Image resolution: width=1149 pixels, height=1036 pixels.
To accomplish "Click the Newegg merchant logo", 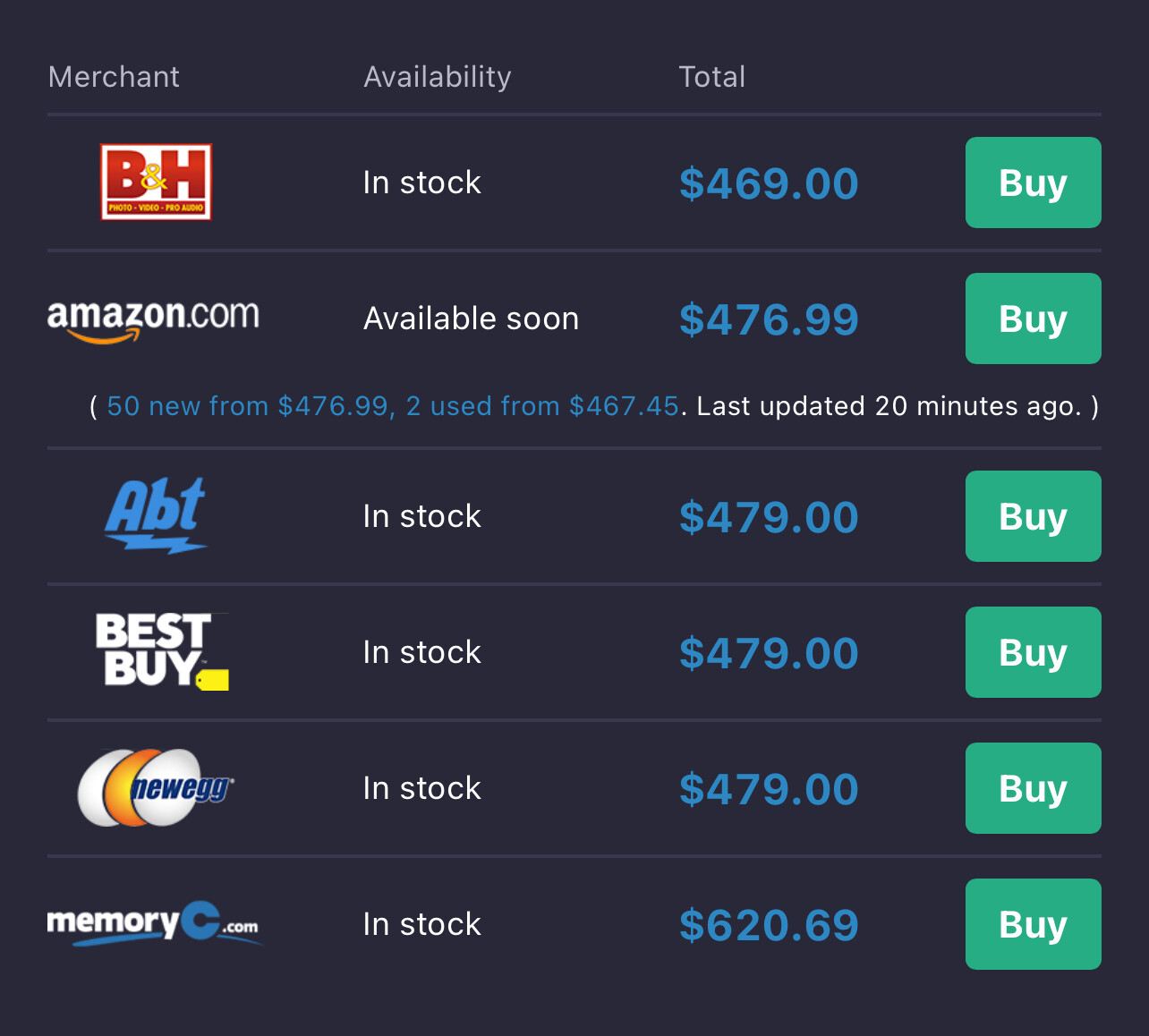I will [x=156, y=787].
